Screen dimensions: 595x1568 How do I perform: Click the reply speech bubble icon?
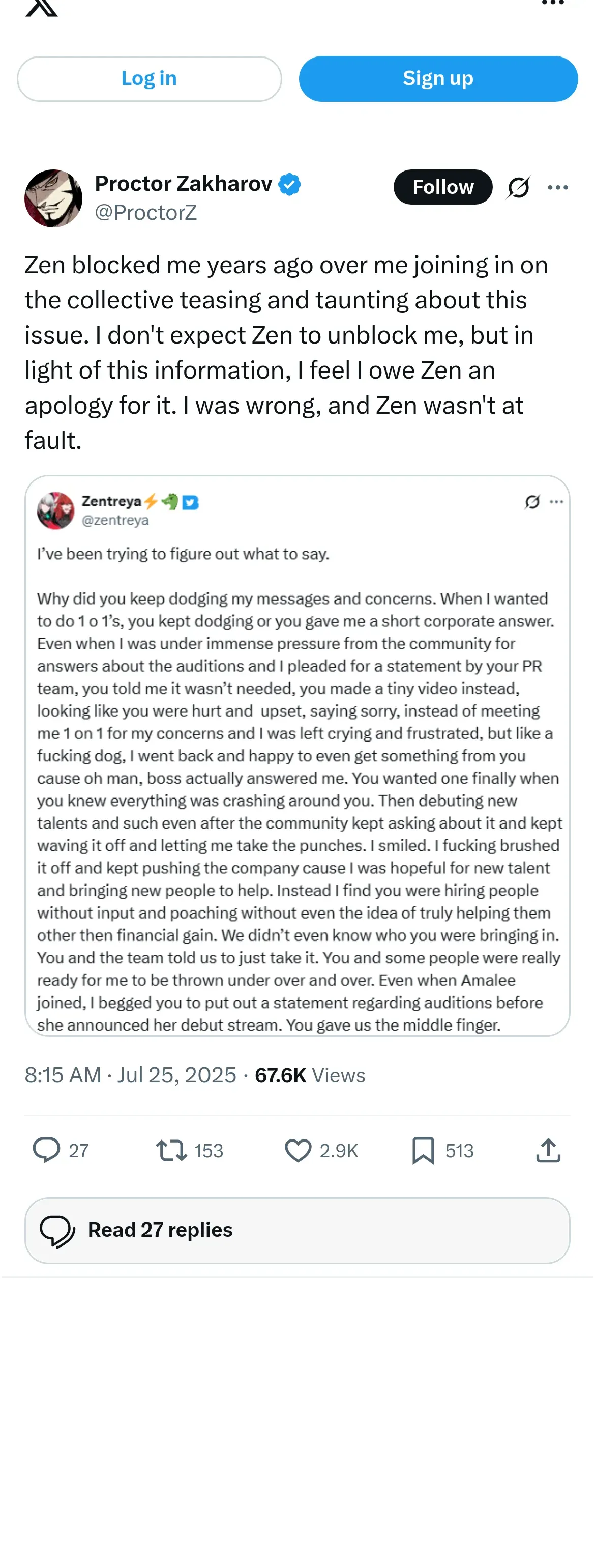(x=46, y=1151)
